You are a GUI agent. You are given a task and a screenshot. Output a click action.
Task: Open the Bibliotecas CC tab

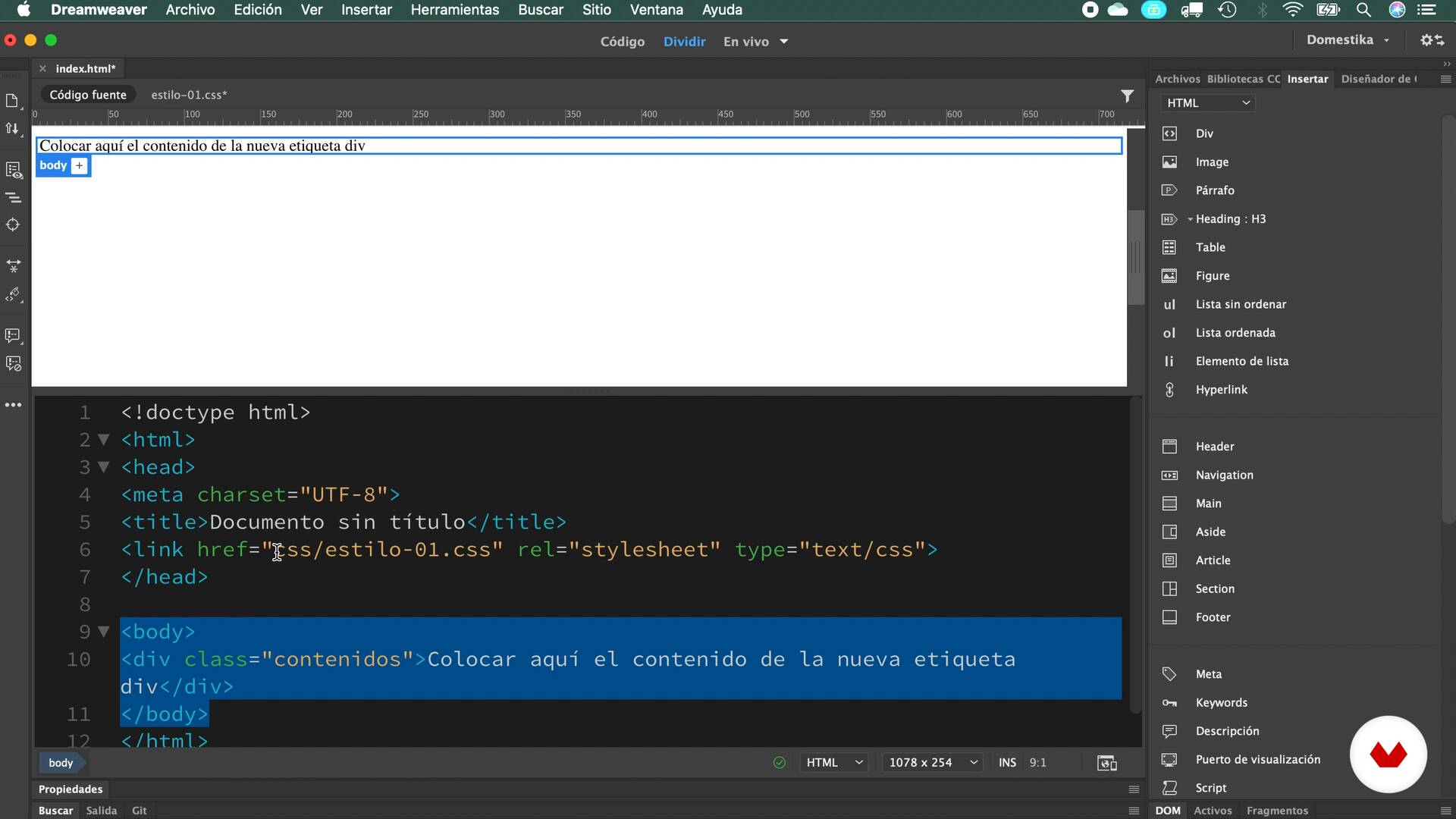click(1244, 79)
